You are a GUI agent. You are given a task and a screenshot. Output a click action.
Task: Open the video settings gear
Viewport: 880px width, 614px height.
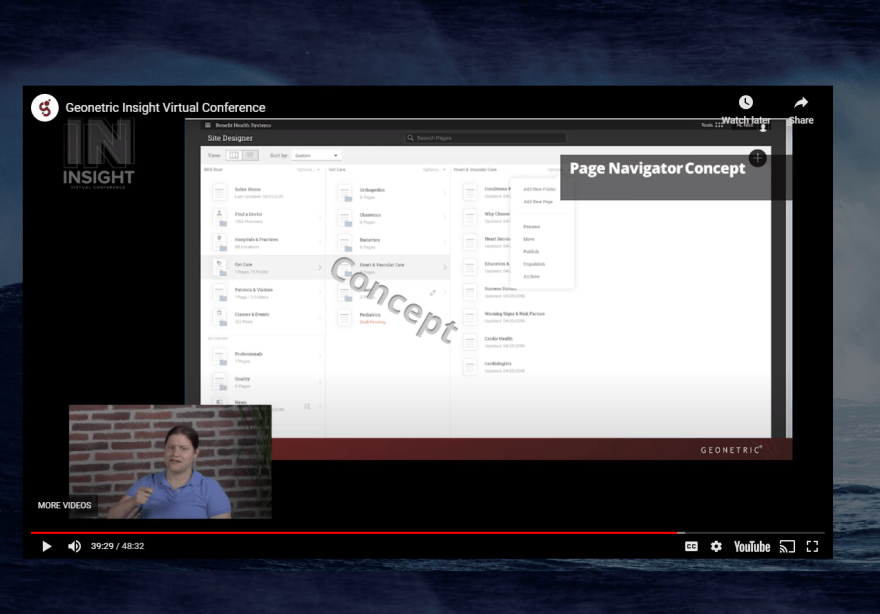716,546
